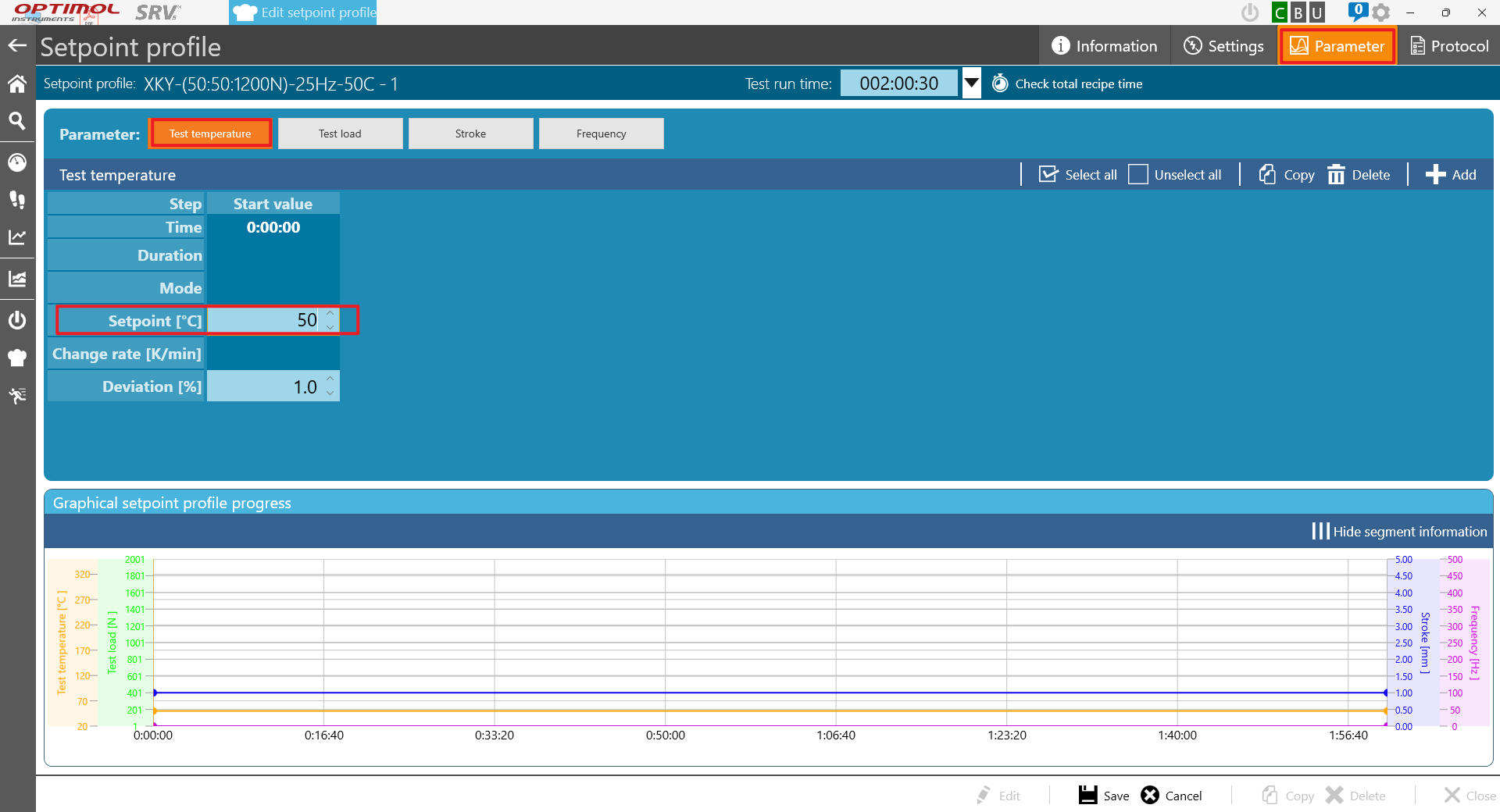The width and height of the screenshot is (1500, 812).
Task: Click the Frequency [Hz] axis label
Action: click(1474, 643)
